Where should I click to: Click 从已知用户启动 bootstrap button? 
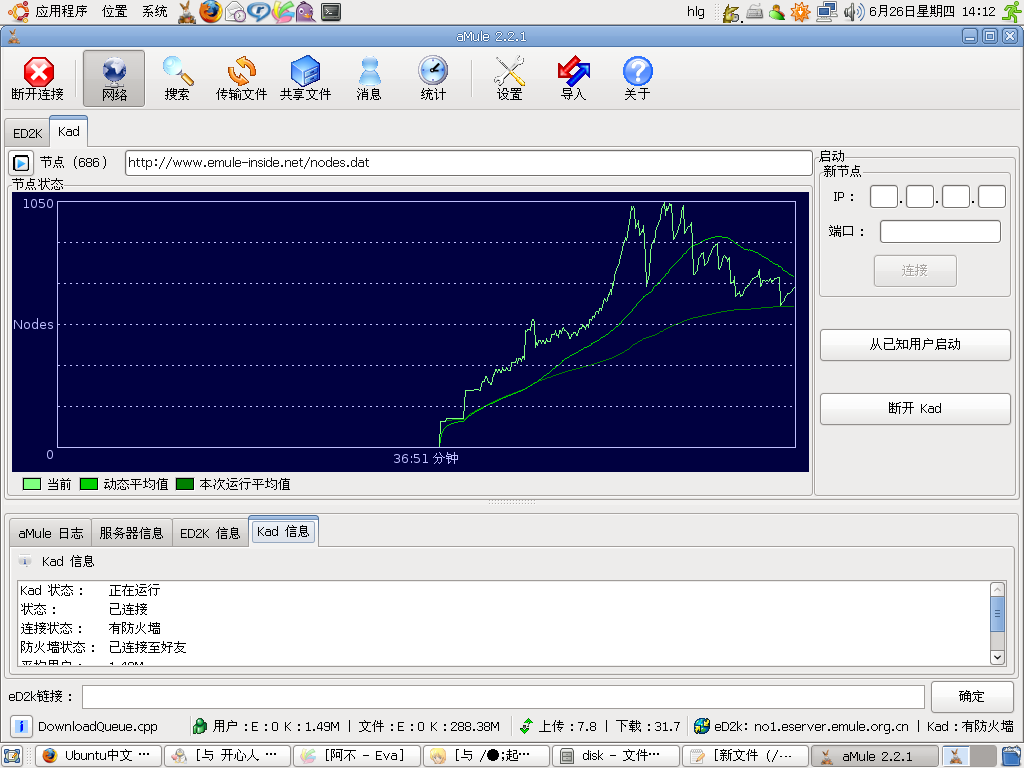coord(915,344)
